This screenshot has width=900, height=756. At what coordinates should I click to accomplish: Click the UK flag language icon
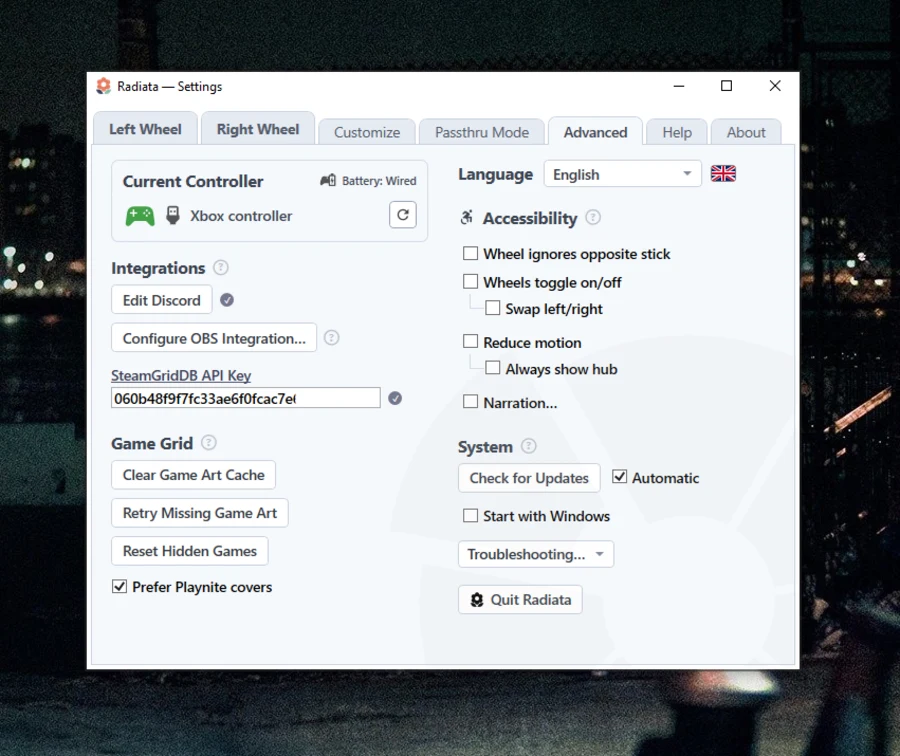coord(723,173)
